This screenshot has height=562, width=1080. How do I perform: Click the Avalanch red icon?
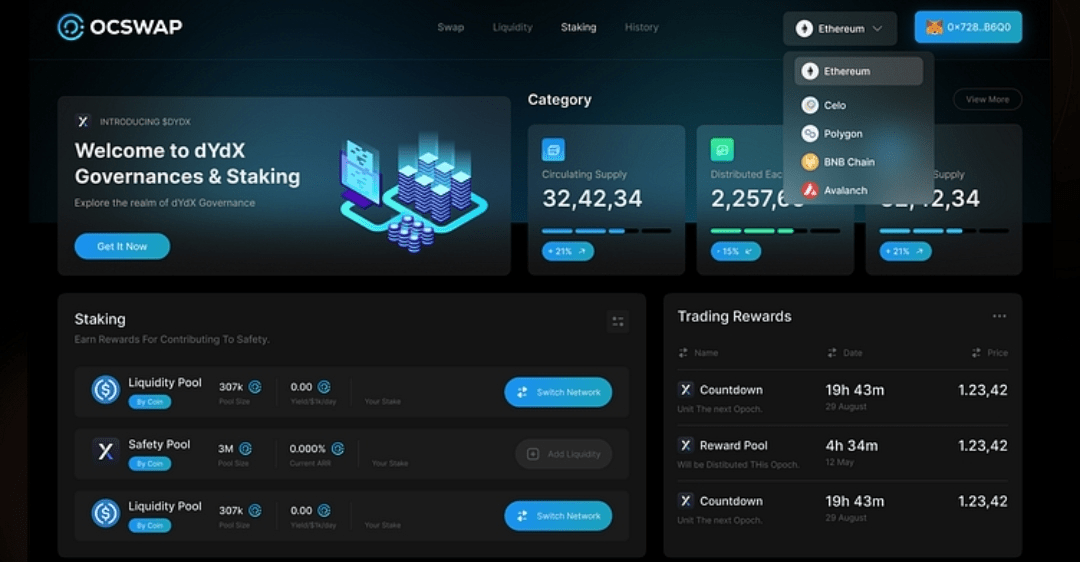[810, 190]
